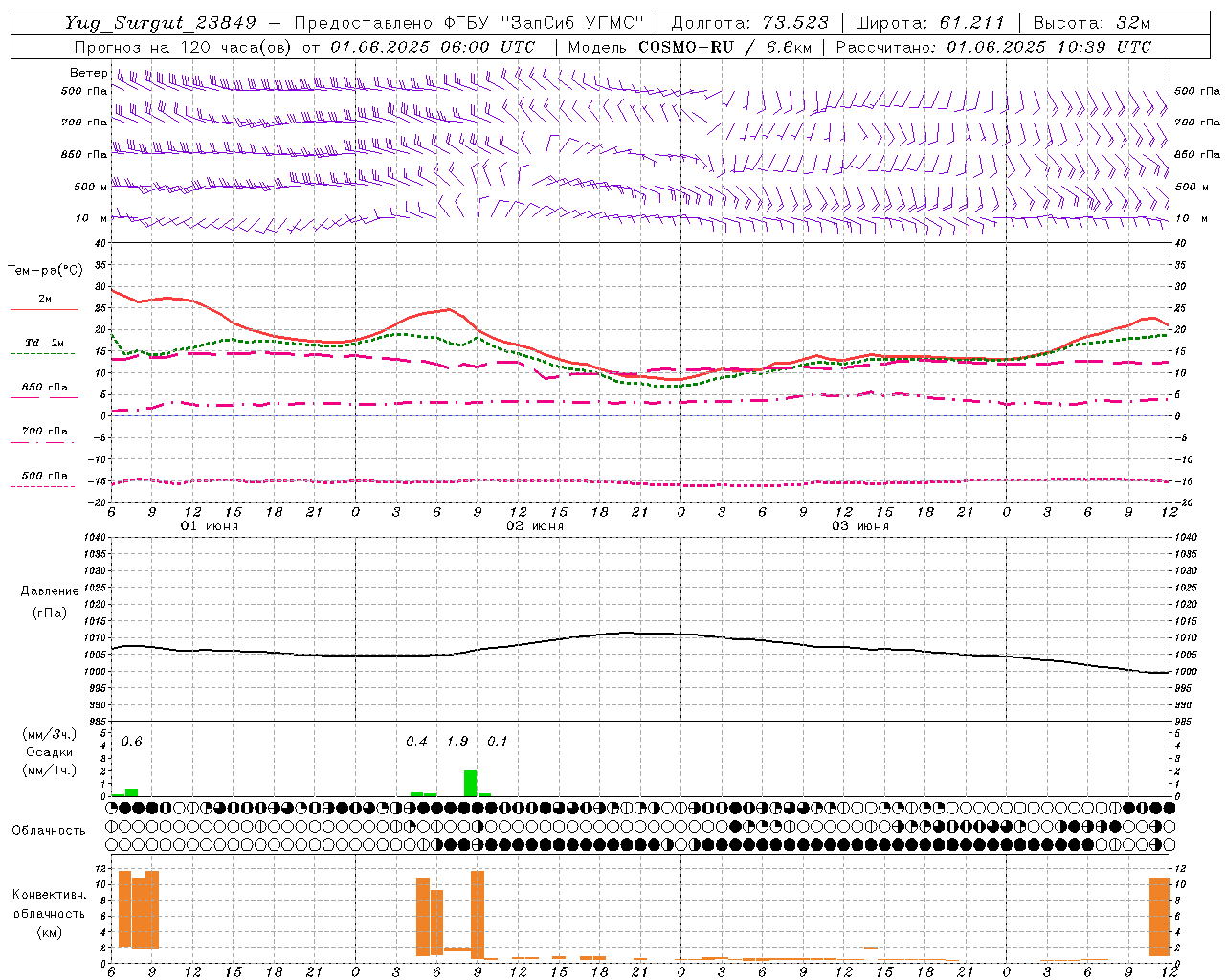Screen dimensions: 1225x980
Task: Click the Конвективн. облачность (км) label
Action: pos(49,913)
